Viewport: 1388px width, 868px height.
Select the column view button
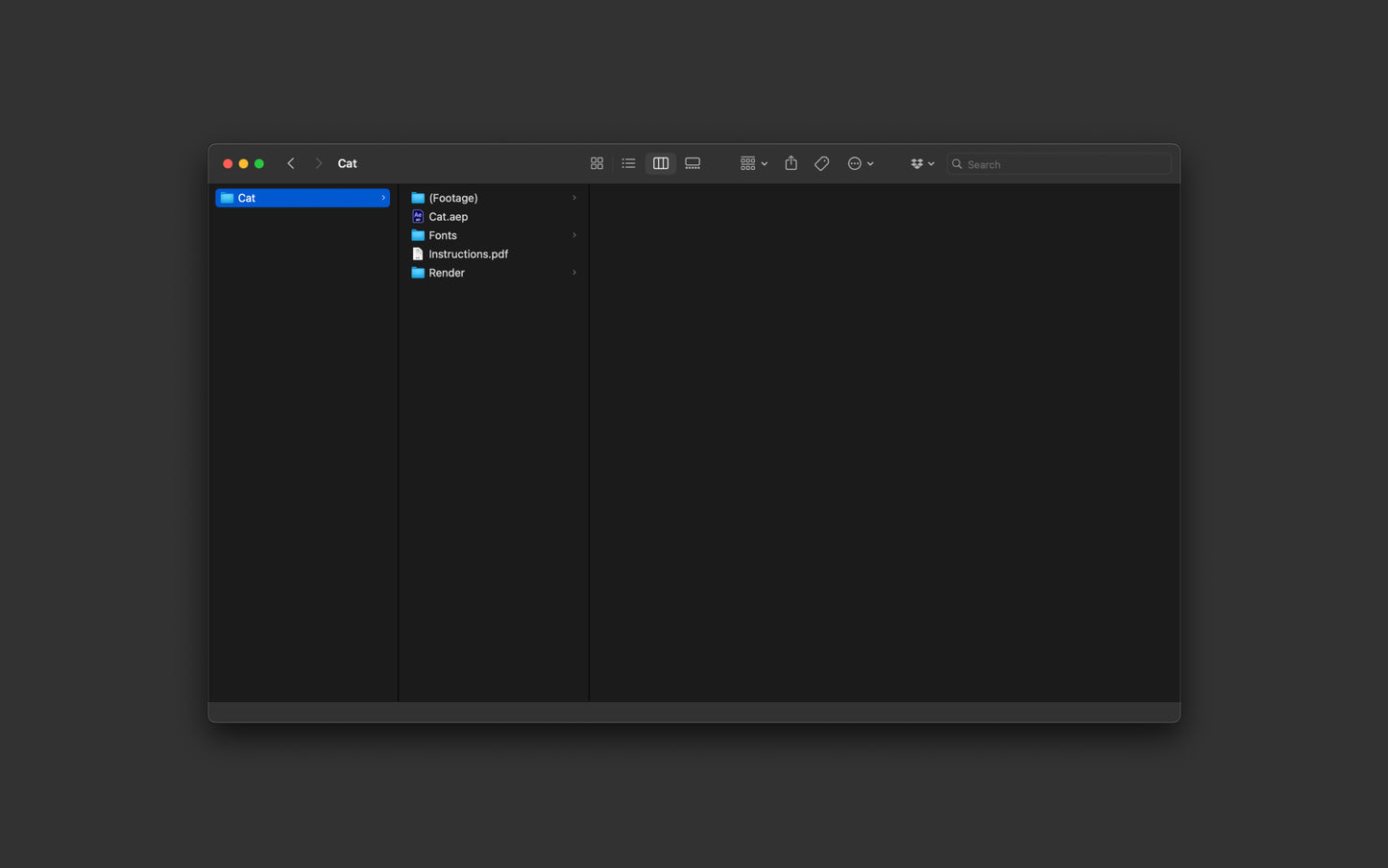coord(661,163)
